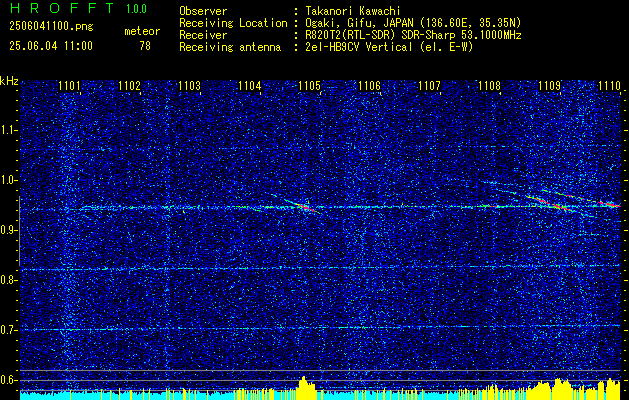This screenshot has height=400, width=629.
Task: Click time marker 1104
Action: pyautogui.click(x=250, y=85)
